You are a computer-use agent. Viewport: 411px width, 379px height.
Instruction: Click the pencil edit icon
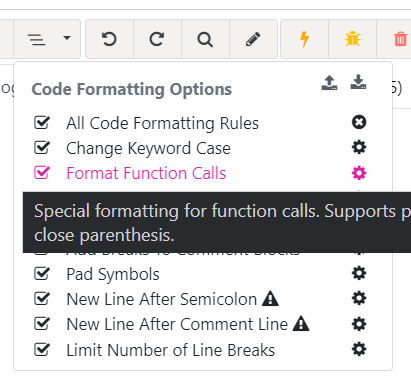coord(253,39)
